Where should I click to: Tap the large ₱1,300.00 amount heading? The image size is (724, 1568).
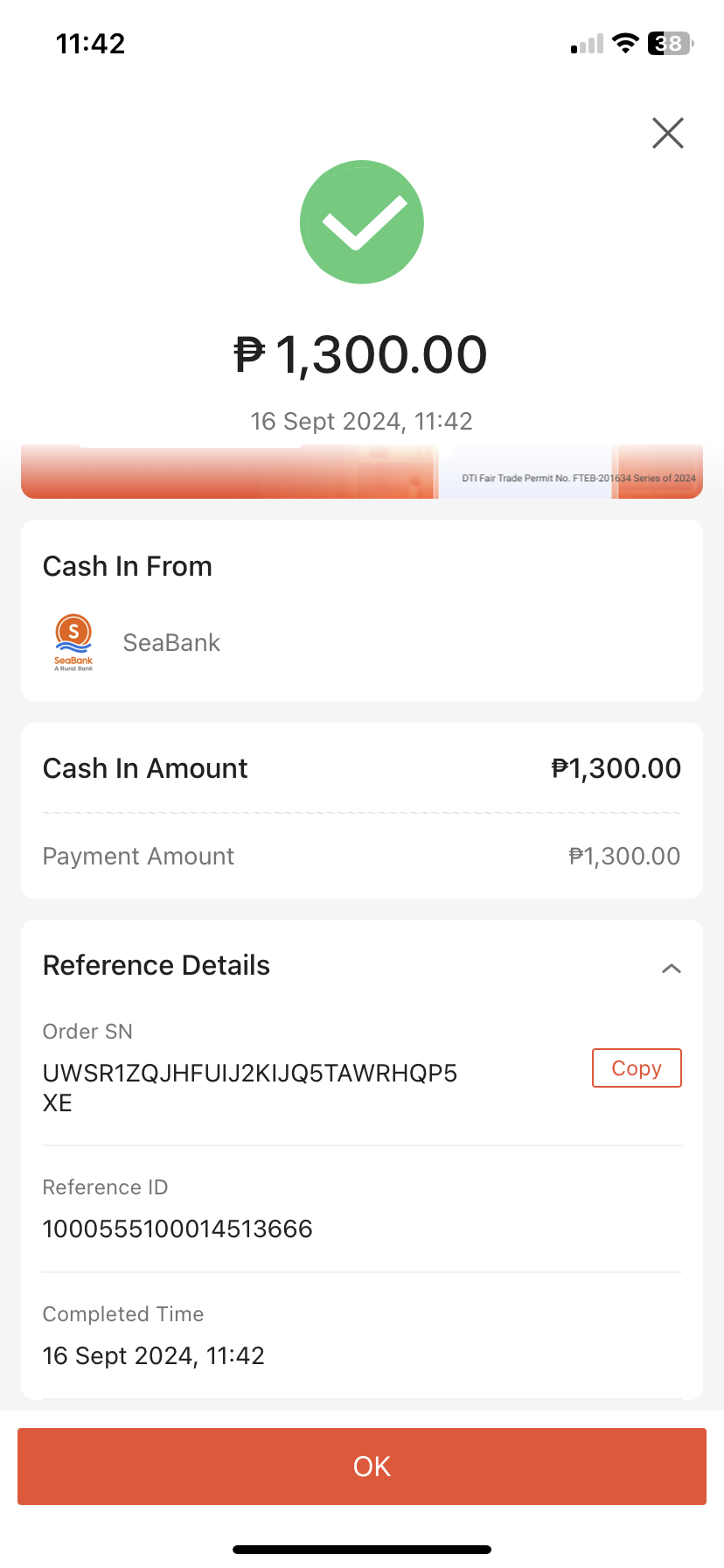click(361, 354)
